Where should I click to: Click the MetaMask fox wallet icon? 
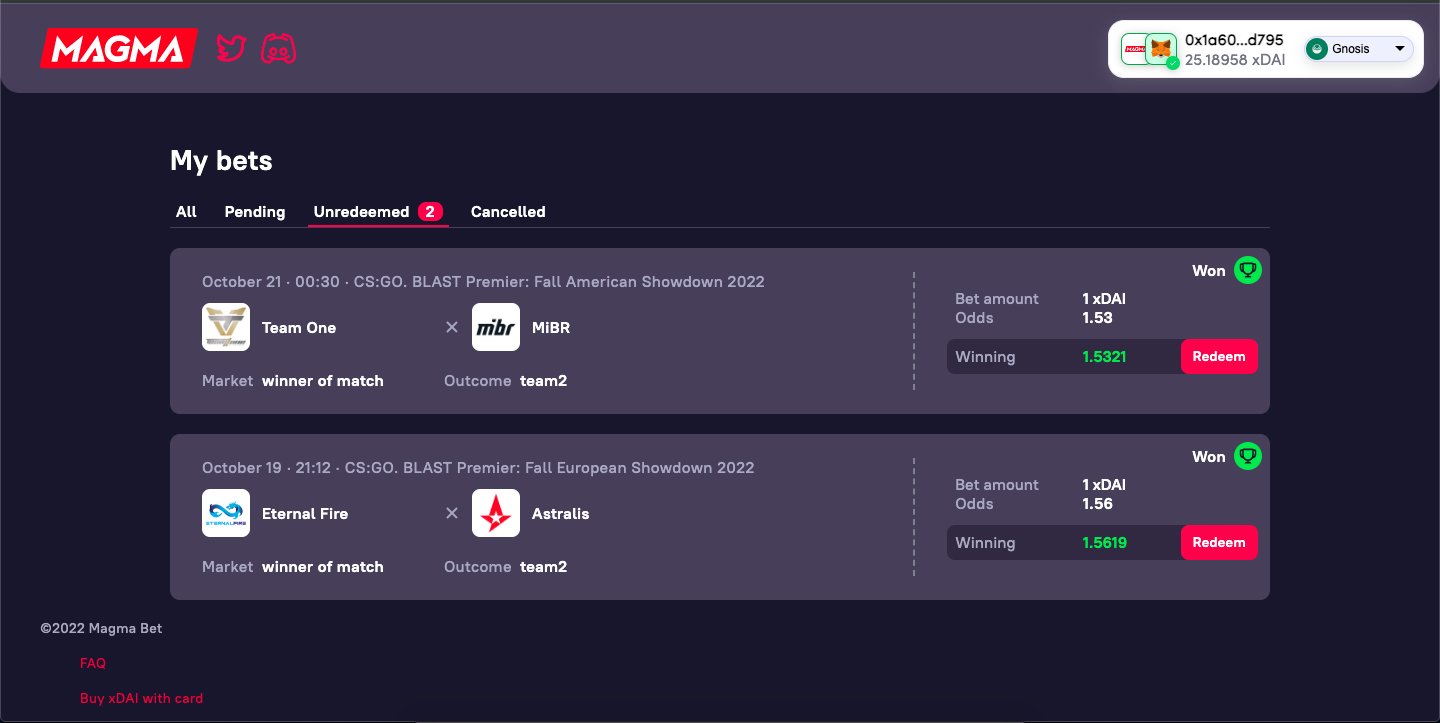(x=1161, y=48)
